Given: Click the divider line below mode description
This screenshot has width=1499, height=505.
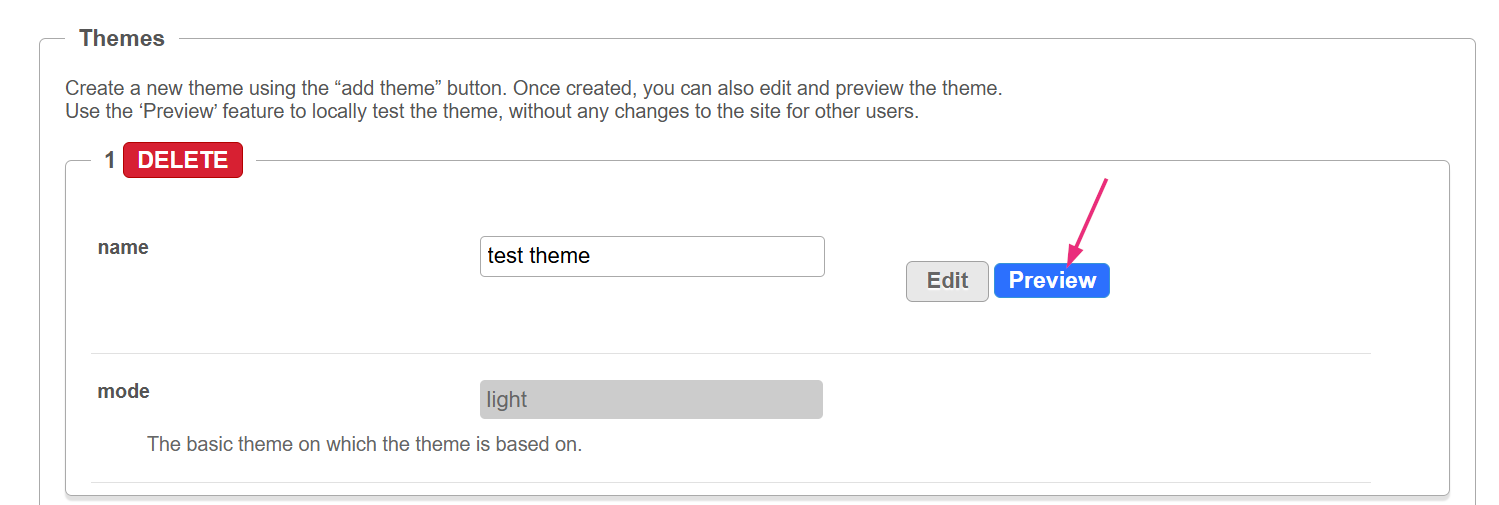Looking at the screenshot, I should coord(730,482).
